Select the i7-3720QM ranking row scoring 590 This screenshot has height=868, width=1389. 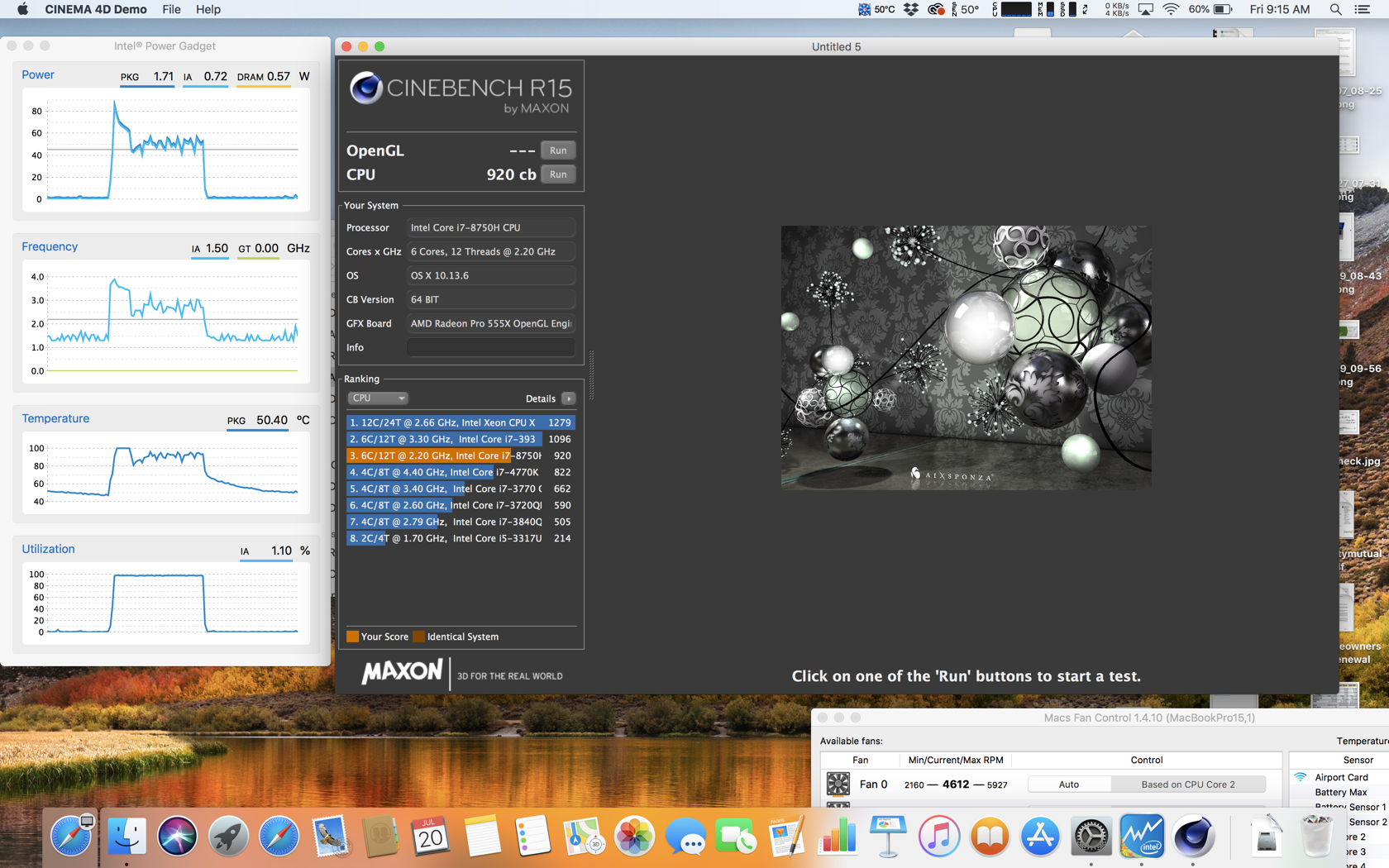click(x=460, y=505)
